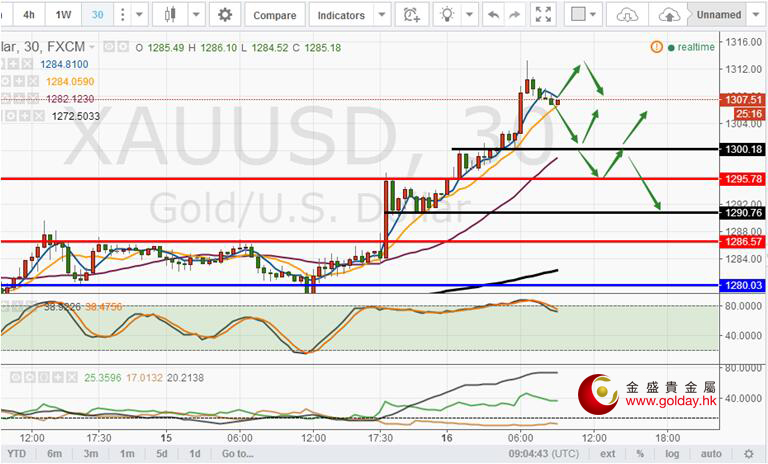
Task: Open bottom-right chart settings gear
Action: tap(748, 454)
